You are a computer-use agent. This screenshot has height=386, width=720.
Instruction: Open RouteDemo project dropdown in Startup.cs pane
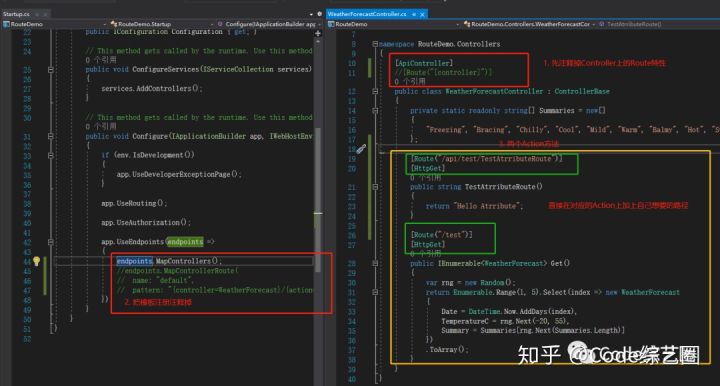coord(55,24)
